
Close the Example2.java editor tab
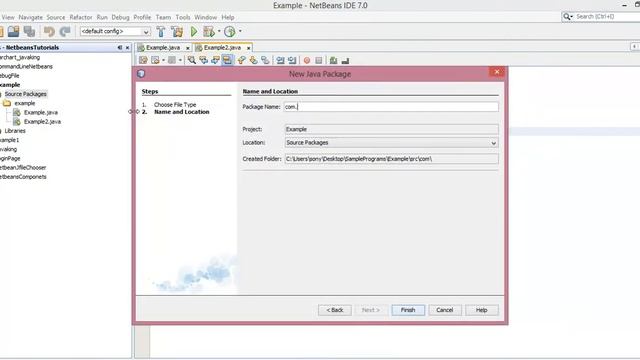coord(248,48)
